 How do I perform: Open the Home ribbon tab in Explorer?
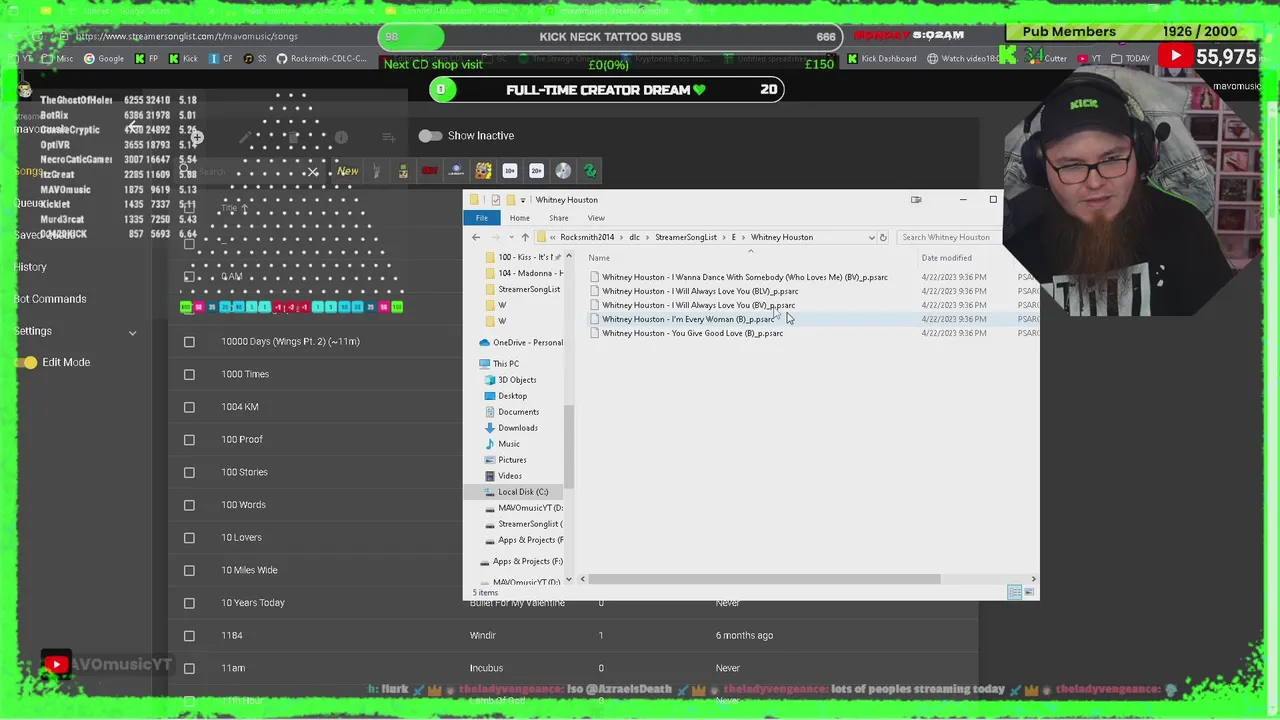519,218
